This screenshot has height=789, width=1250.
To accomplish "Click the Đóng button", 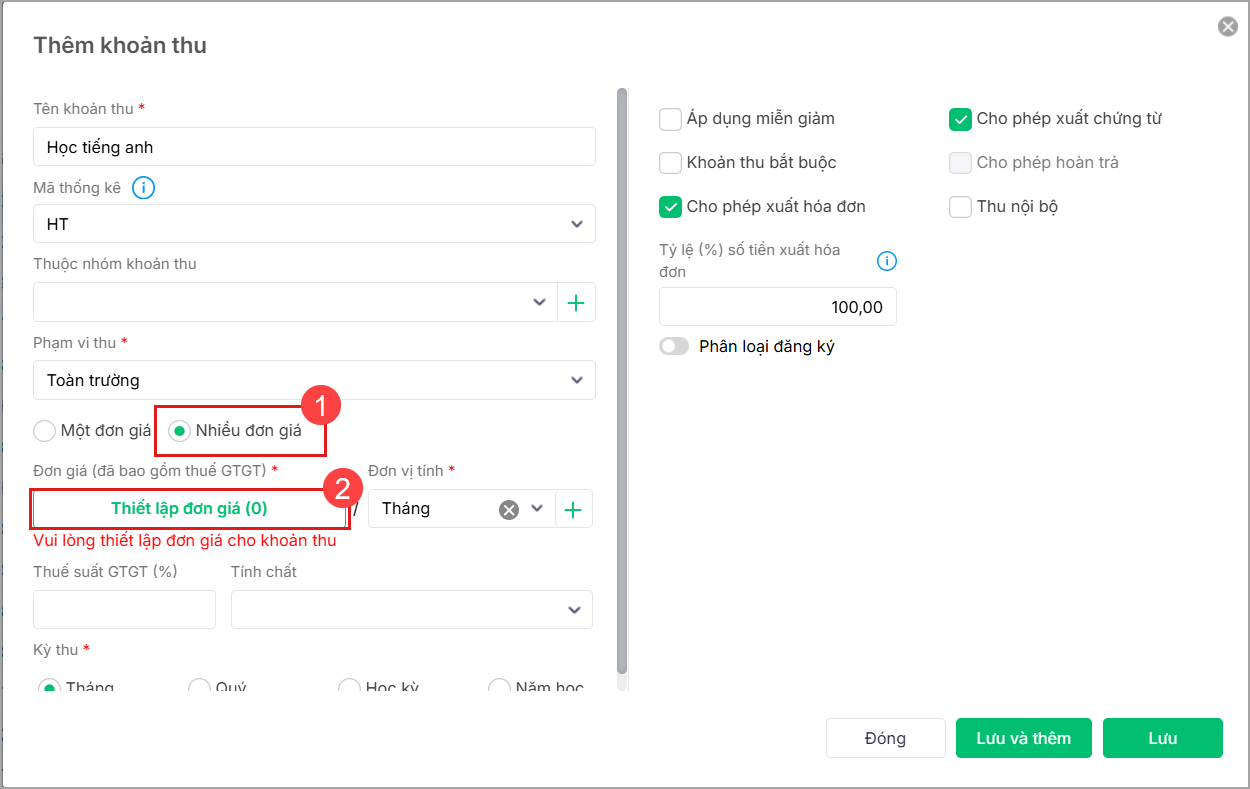I will (x=885, y=738).
